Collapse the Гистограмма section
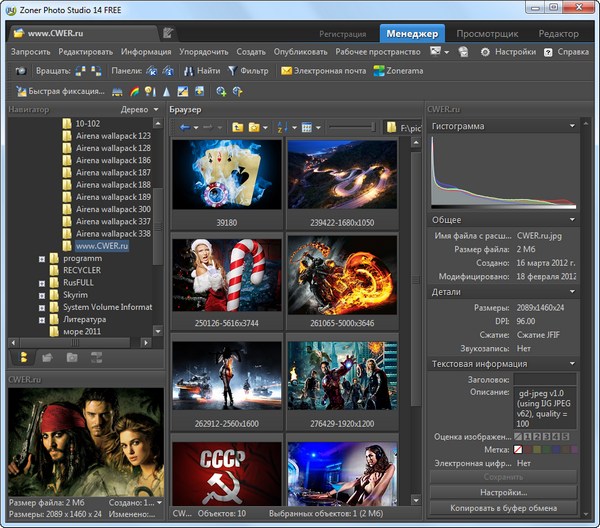This screenshot has width=600, height=528. tap(572, 126)
